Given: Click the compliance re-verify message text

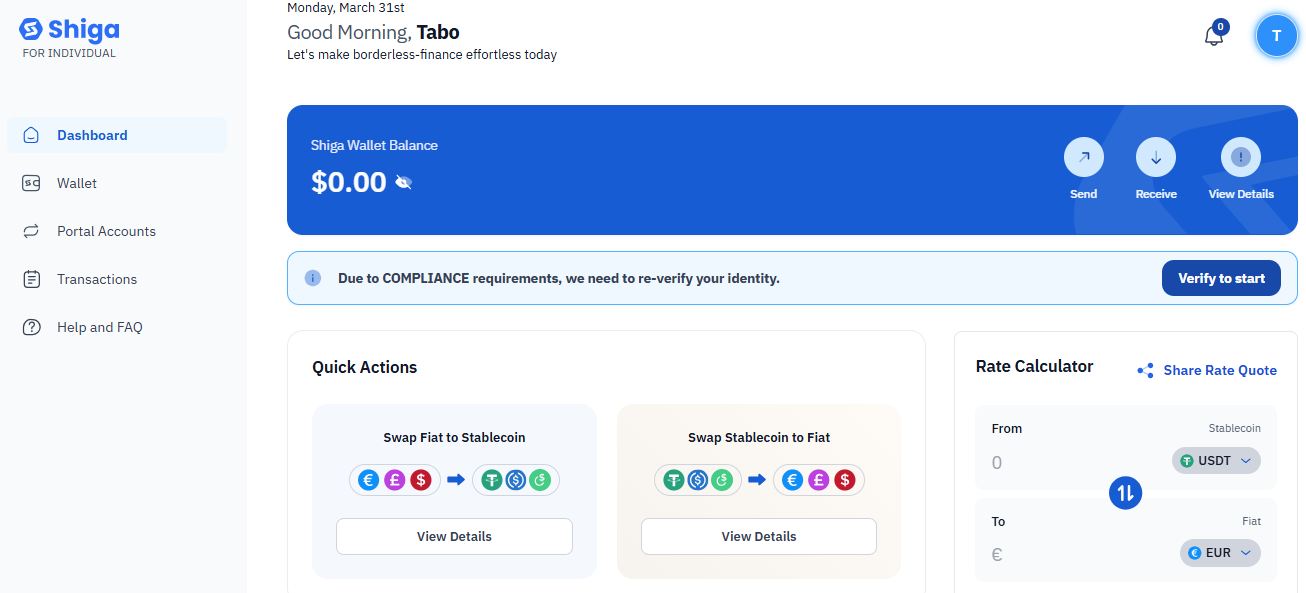Looking at the screenshot, I should [559, 278].
